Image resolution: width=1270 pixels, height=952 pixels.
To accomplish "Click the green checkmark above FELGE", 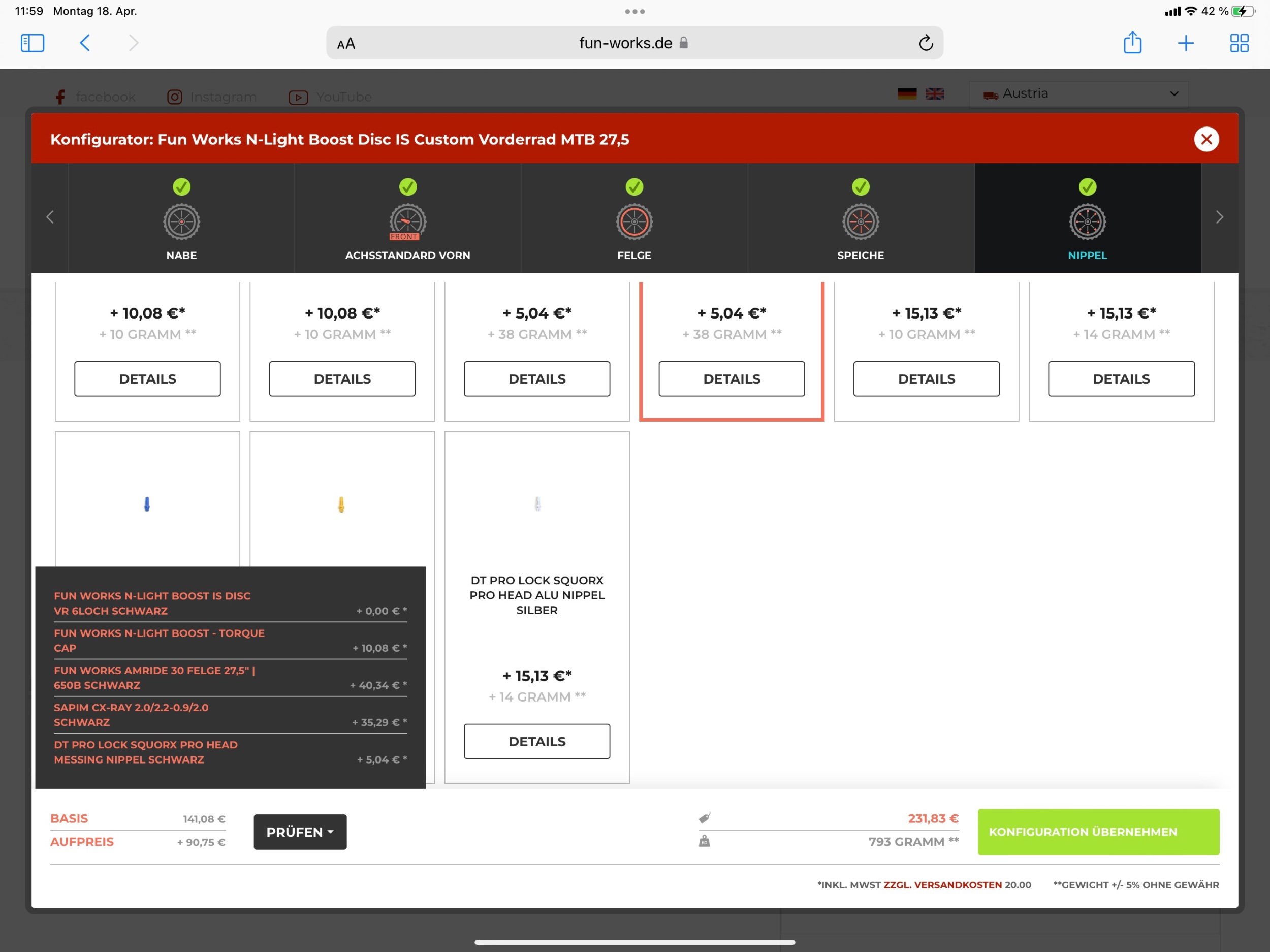I will [x=634, y=186].
